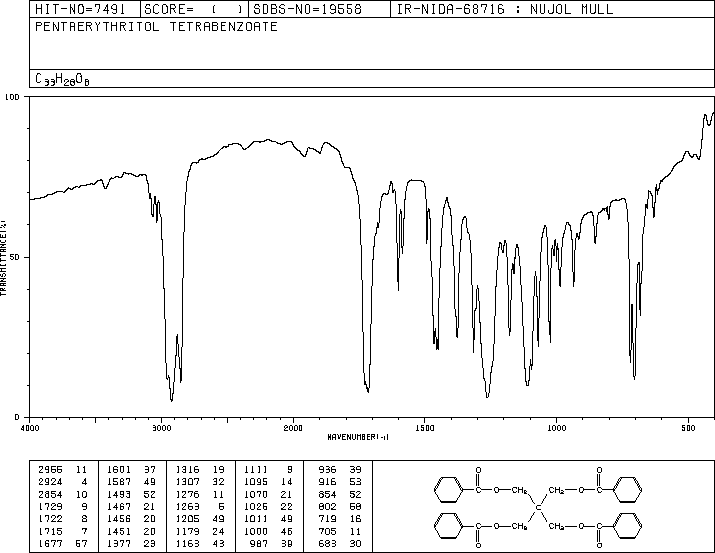Click the 50 transmittance axis label

(14, 257)
